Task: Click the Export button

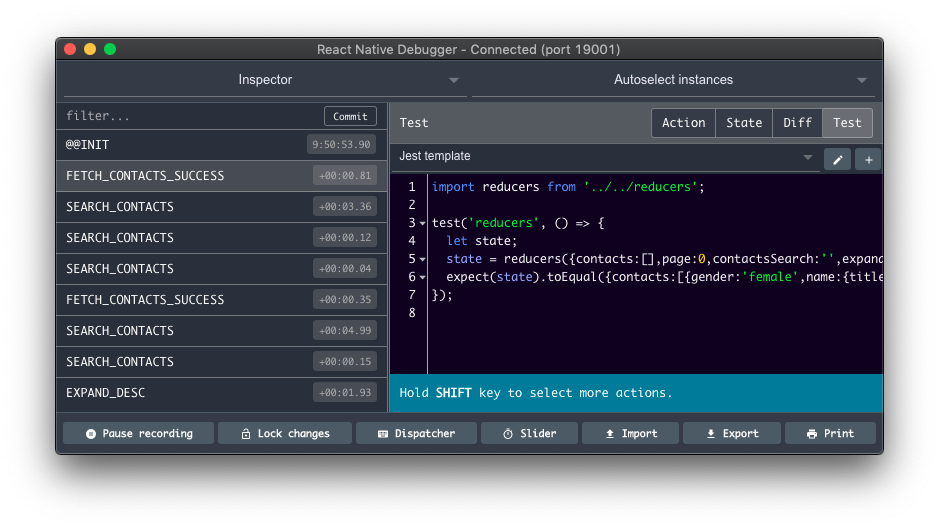Action: [x=731, y=433]
